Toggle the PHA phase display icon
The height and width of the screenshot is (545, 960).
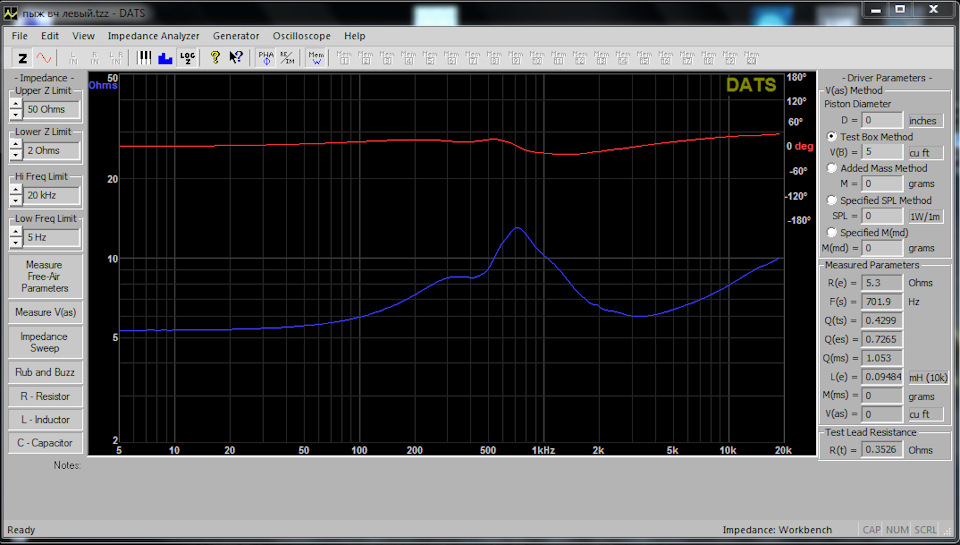click(266, 58)
